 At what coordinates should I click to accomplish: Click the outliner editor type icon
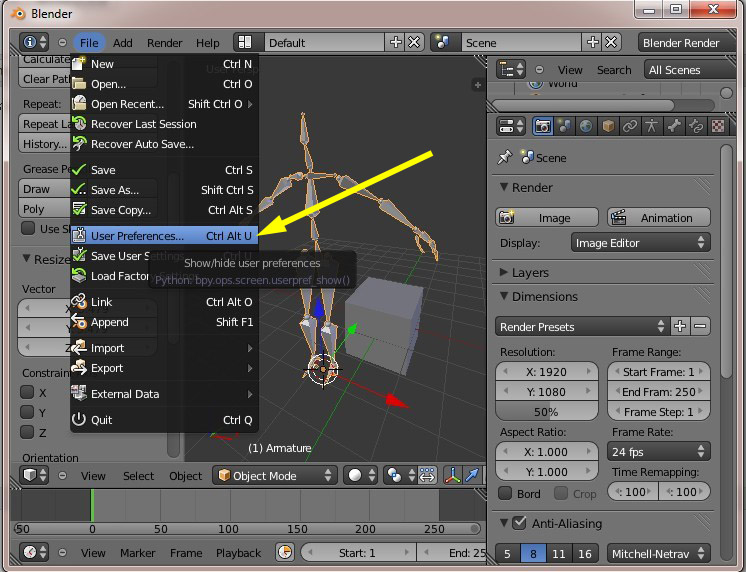click(x=511, y=70)
